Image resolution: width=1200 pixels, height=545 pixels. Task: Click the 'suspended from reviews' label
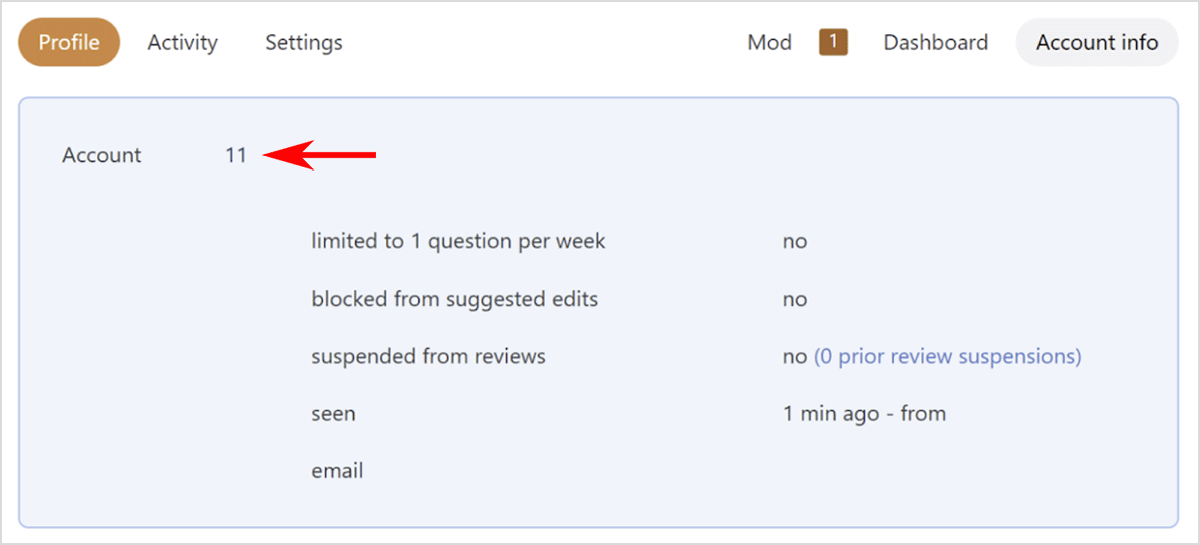pos(428,356)
